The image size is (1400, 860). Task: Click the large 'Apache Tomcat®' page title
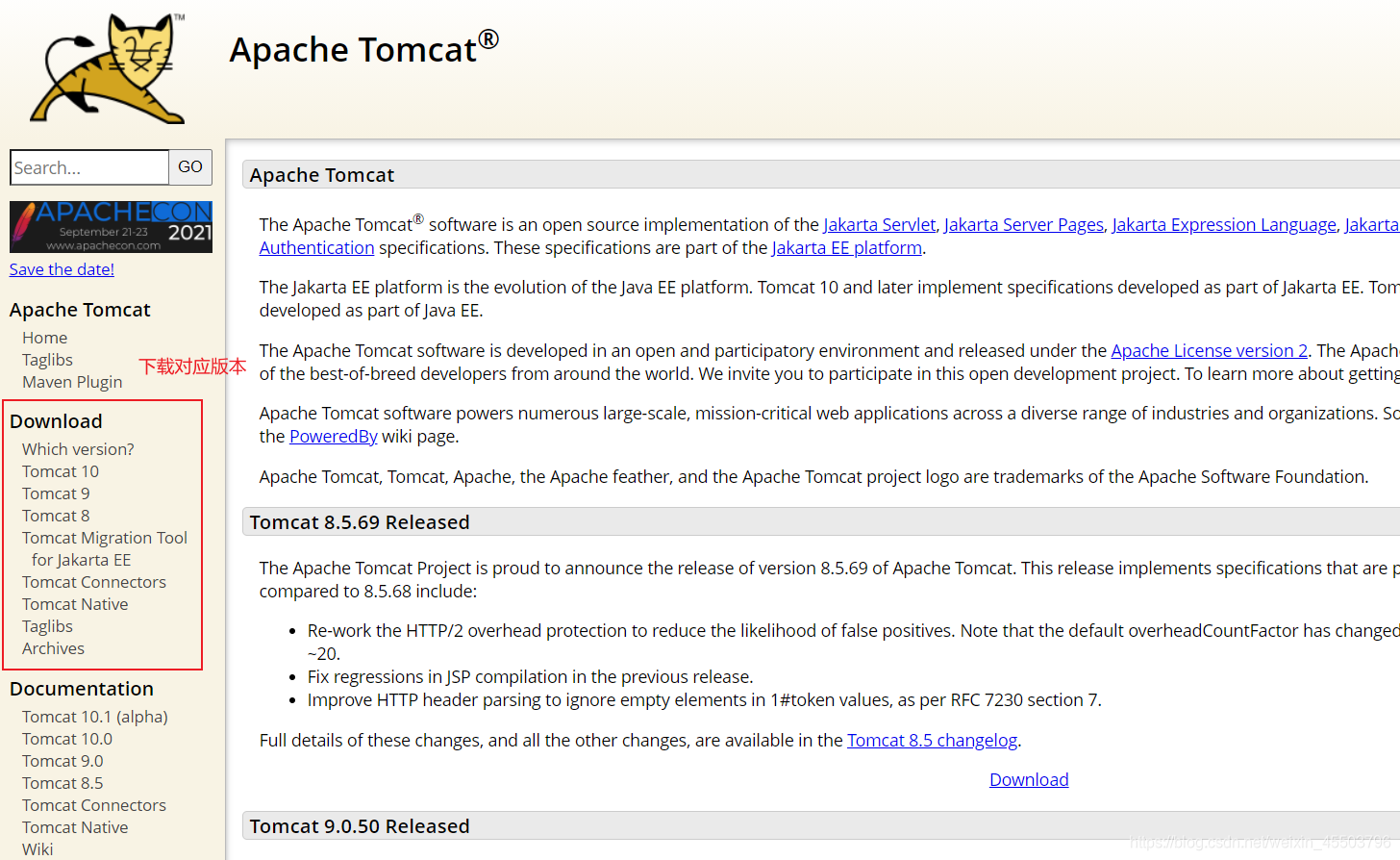point(364,48)
